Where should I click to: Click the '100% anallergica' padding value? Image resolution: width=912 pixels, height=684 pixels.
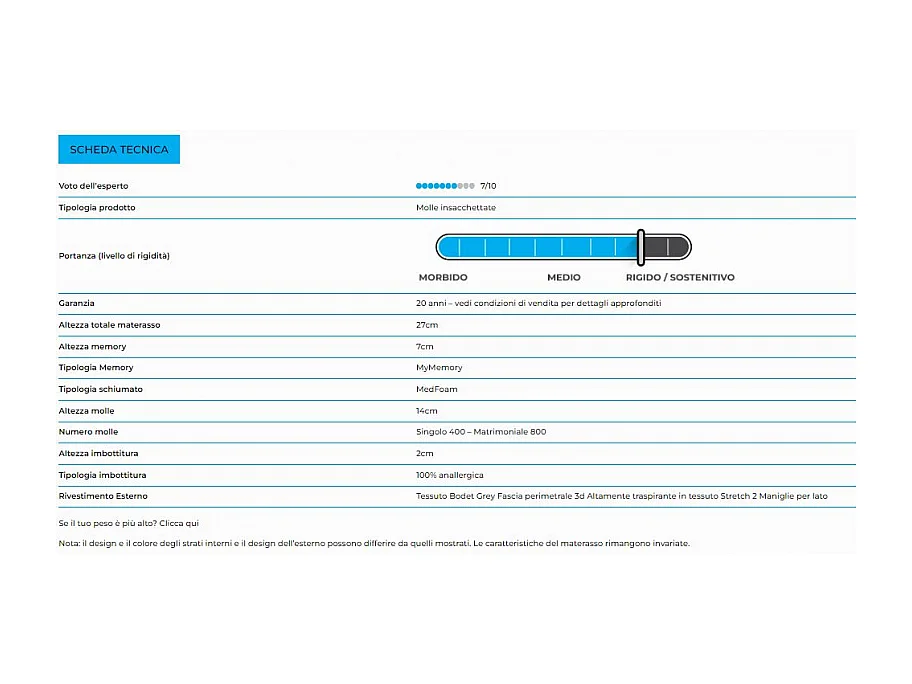[x=449, y=475]
